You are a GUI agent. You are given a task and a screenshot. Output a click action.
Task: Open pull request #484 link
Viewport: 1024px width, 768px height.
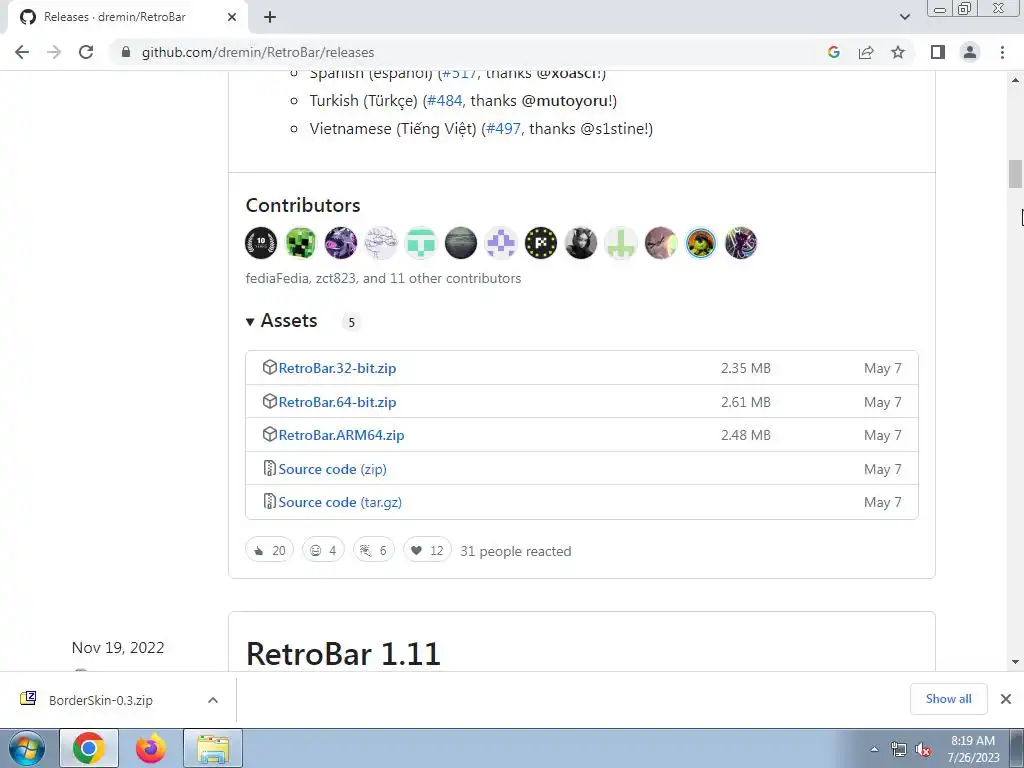pos(445,101)
